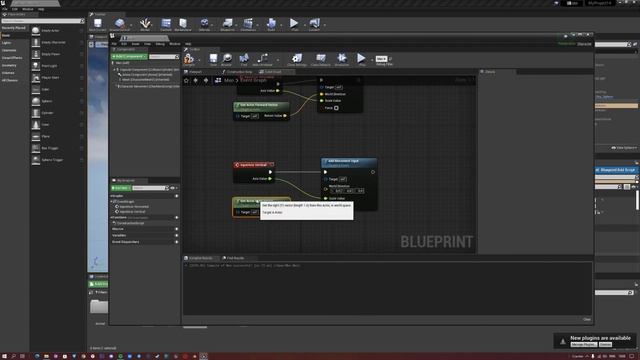Open Content browser from main toolbar
Viewport: 640px width, 360px height.
(x=166, y=24)
